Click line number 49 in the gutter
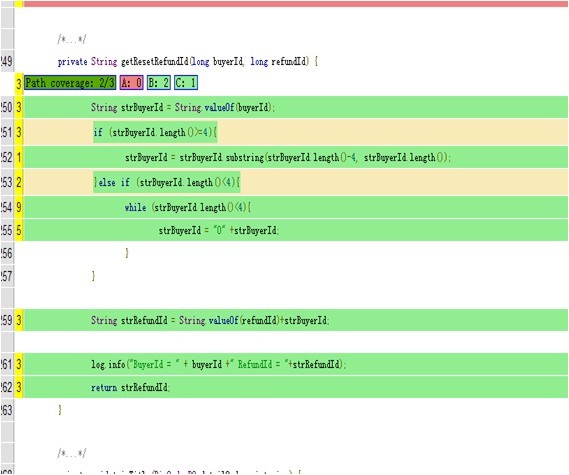The height and width of the screenshot is (475, 569). click(7, 61)
